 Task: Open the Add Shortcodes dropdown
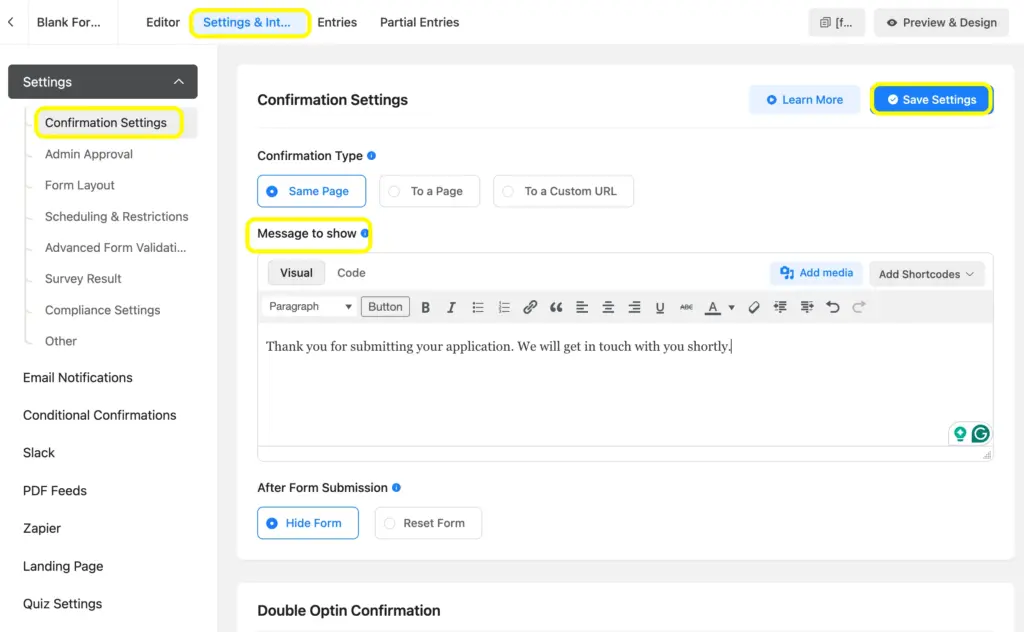click(926, 273)
